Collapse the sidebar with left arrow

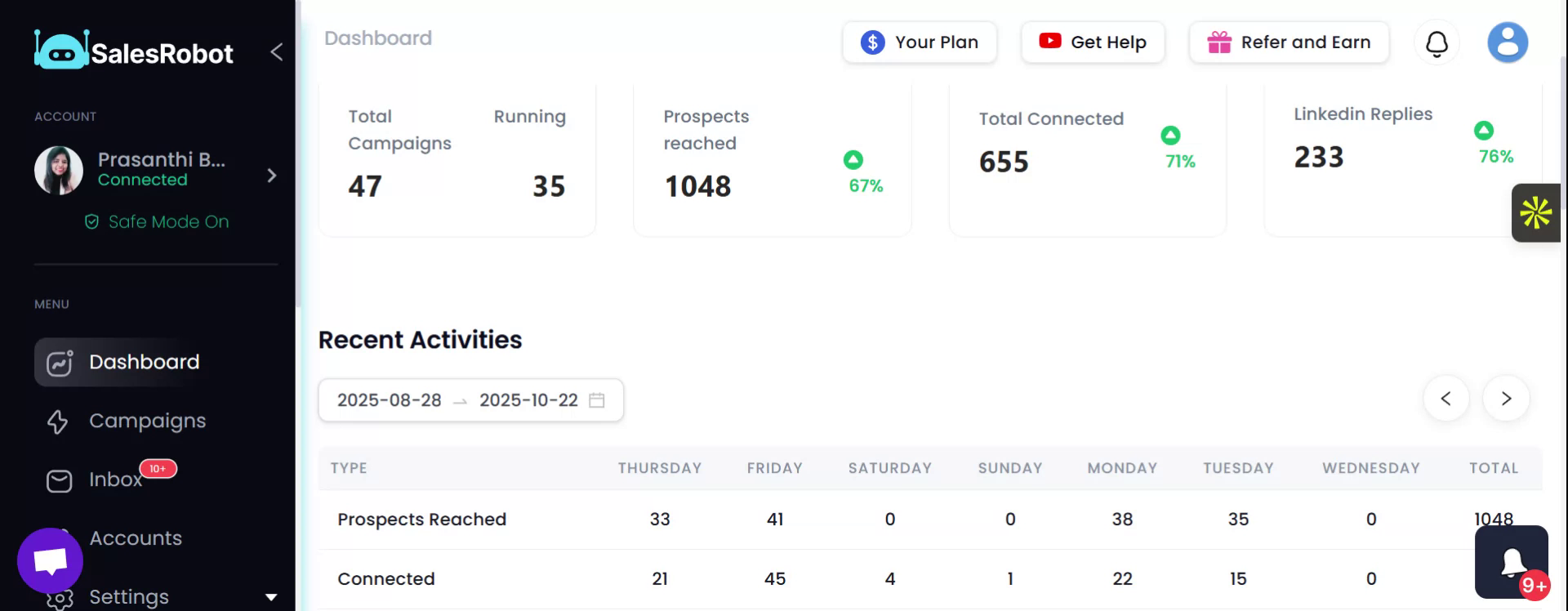pos(277,52)
